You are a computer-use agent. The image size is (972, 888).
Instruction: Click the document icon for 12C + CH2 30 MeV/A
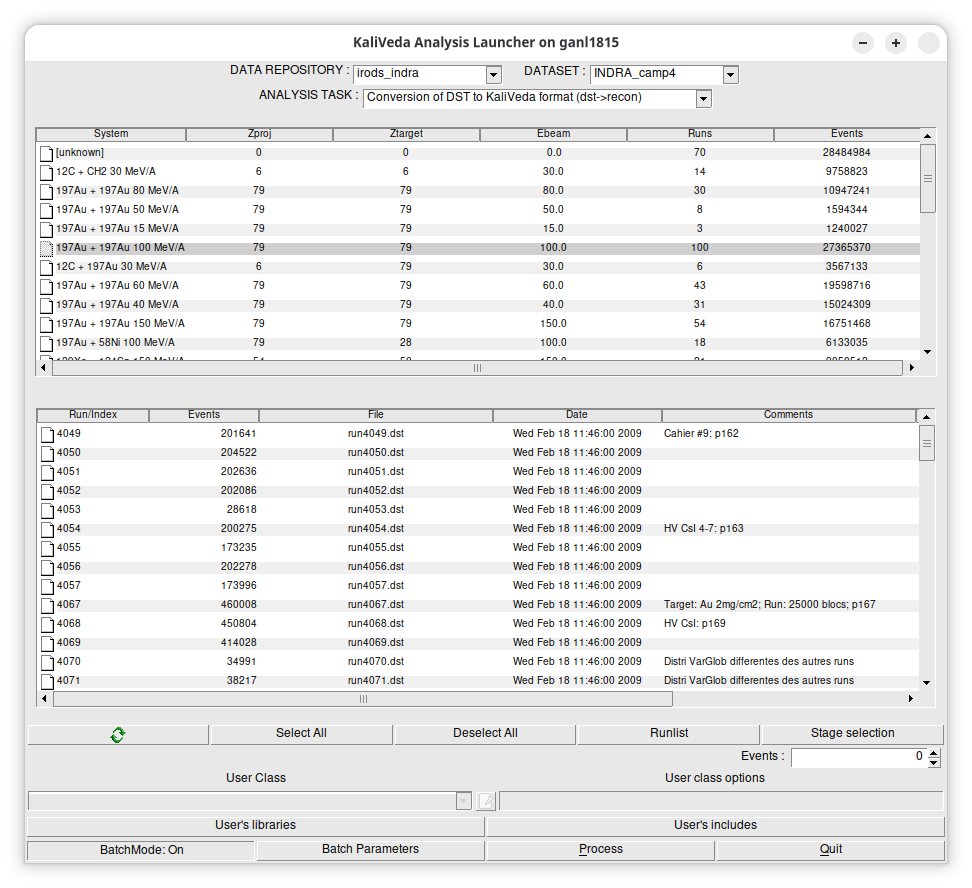(46, 172)
